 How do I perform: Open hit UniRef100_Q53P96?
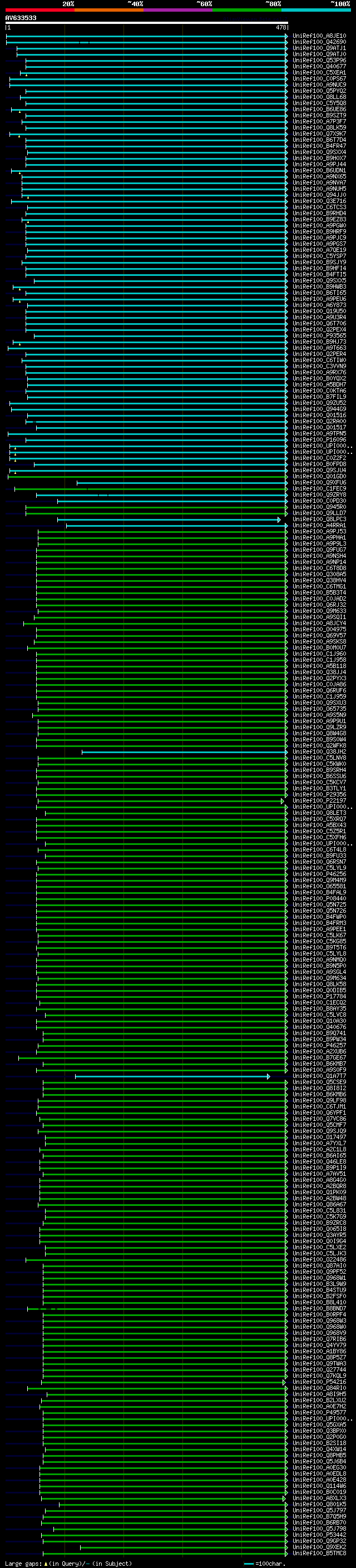point(319,60)
